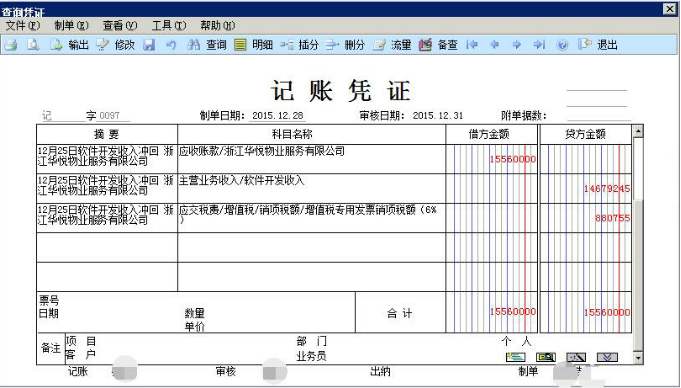Open the 工具(T) menu

click(169, 26)
